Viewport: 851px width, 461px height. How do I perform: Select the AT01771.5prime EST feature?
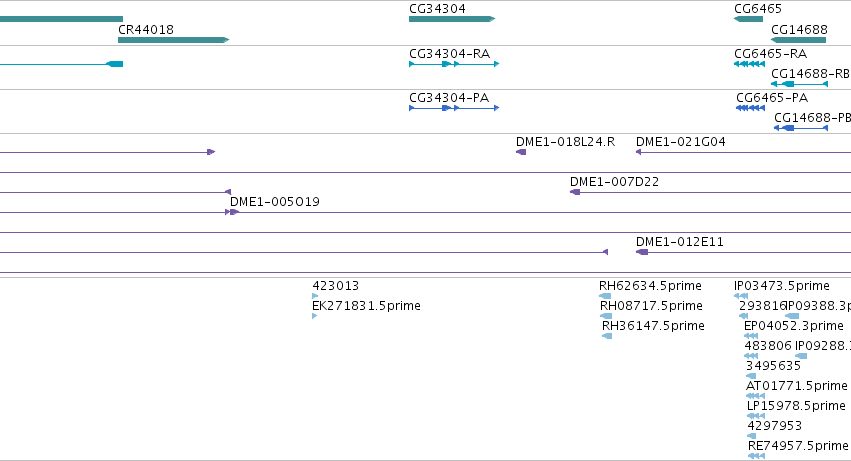(755, 396)
